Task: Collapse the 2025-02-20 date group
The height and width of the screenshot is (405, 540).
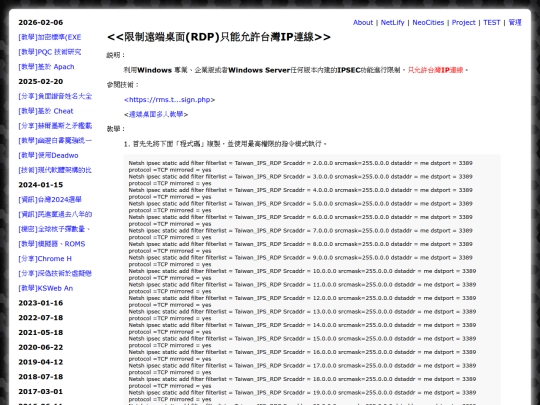Action: coord(41,81)
